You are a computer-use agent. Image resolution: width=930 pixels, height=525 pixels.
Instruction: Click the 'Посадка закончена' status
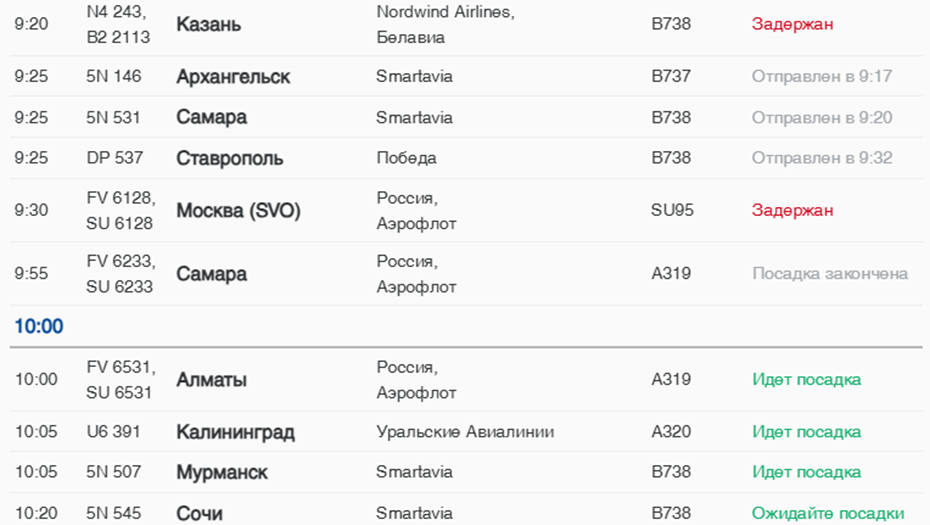coord(830,273)
